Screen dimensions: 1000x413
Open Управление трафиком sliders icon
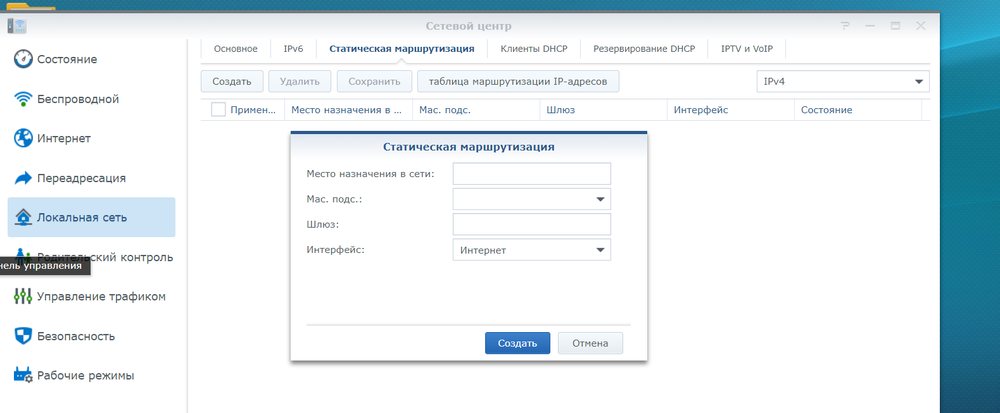click(x=22, y=296)
